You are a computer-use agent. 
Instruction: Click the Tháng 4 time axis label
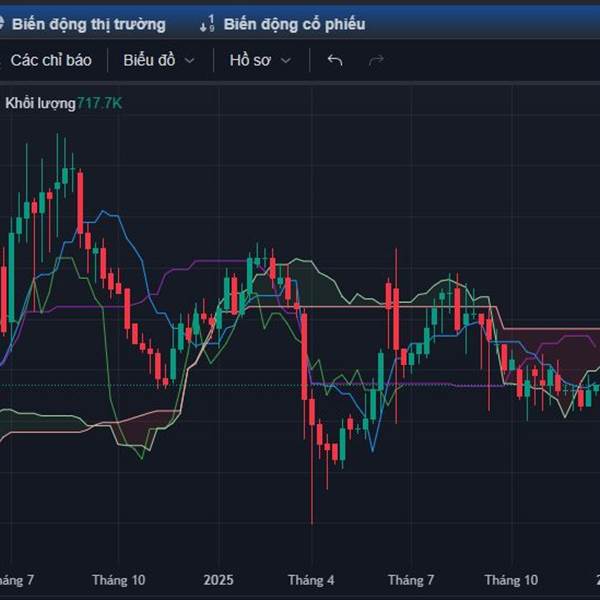pos(311,580)
